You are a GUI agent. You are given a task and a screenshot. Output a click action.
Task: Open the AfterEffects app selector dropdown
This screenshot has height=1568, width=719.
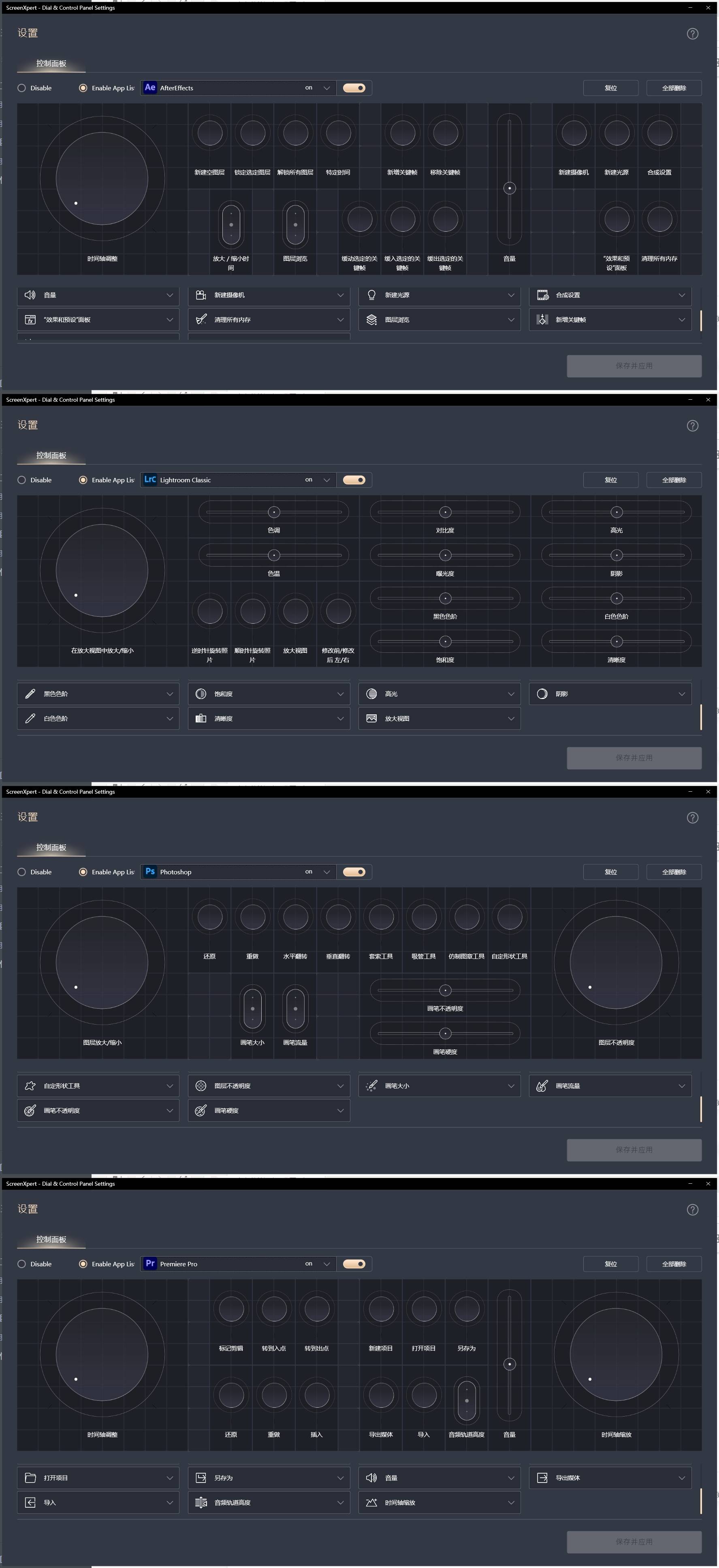click(x=238, y=87)
